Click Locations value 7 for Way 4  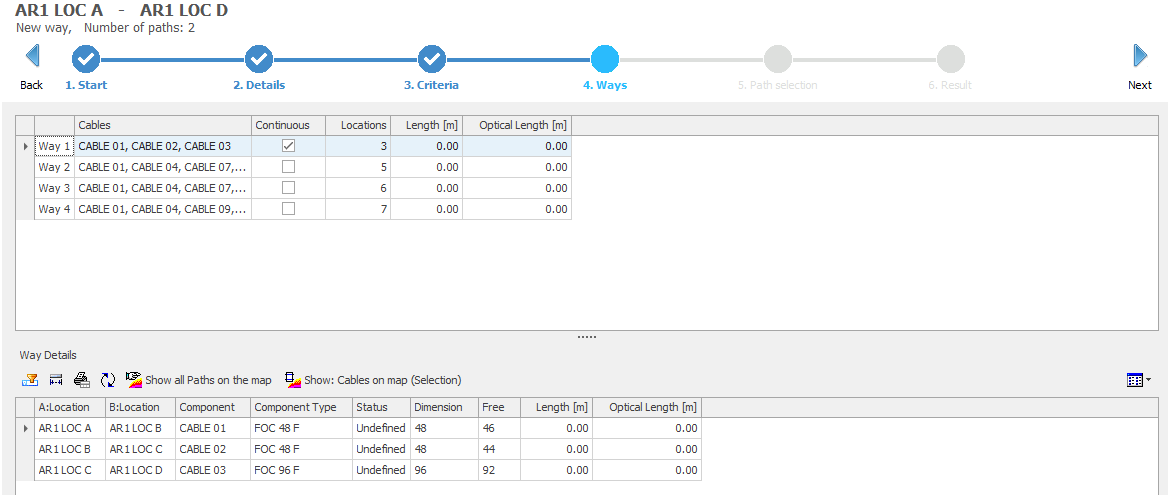click(x=358, y=208)
